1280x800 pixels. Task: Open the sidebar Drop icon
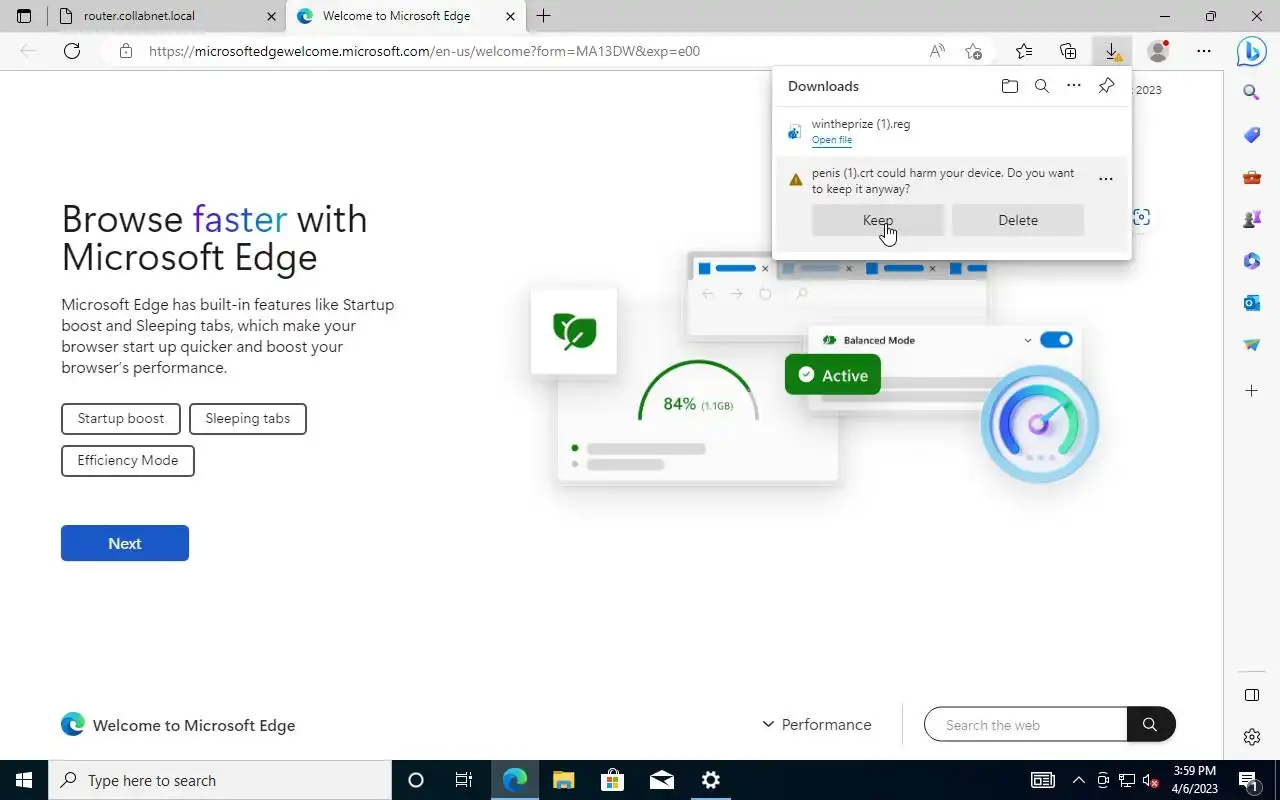(1251, 345)
